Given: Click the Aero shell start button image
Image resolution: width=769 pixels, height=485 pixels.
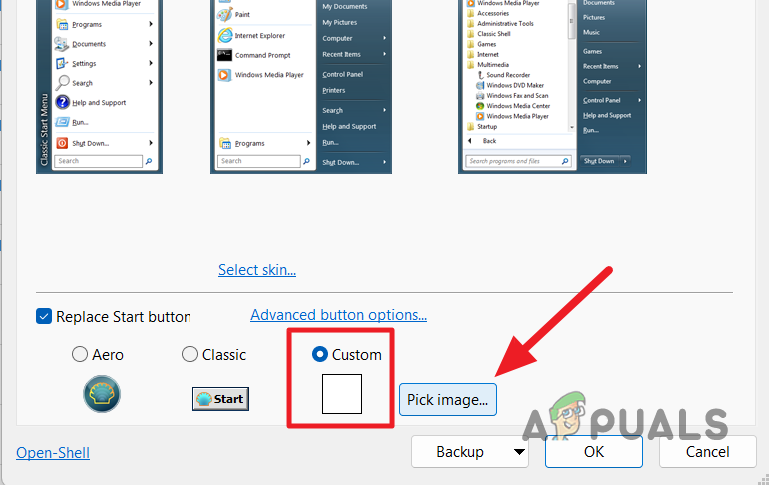Looking at the screenshot, I should [102, 394].
